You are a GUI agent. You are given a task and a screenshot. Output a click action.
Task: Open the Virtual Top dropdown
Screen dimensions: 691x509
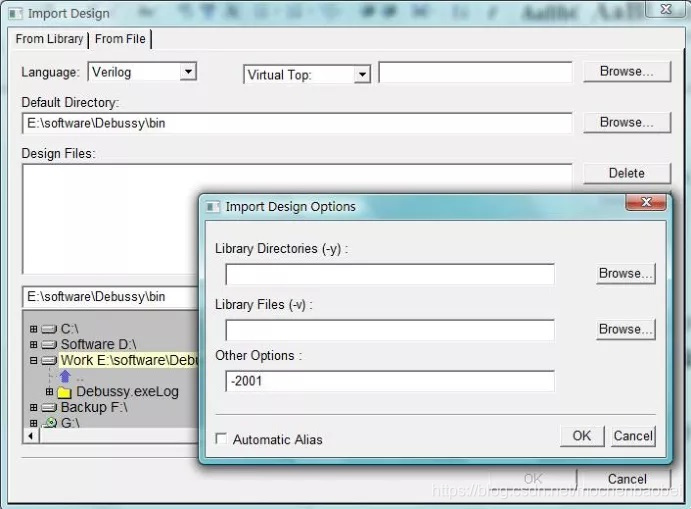(x=362, y=74)
